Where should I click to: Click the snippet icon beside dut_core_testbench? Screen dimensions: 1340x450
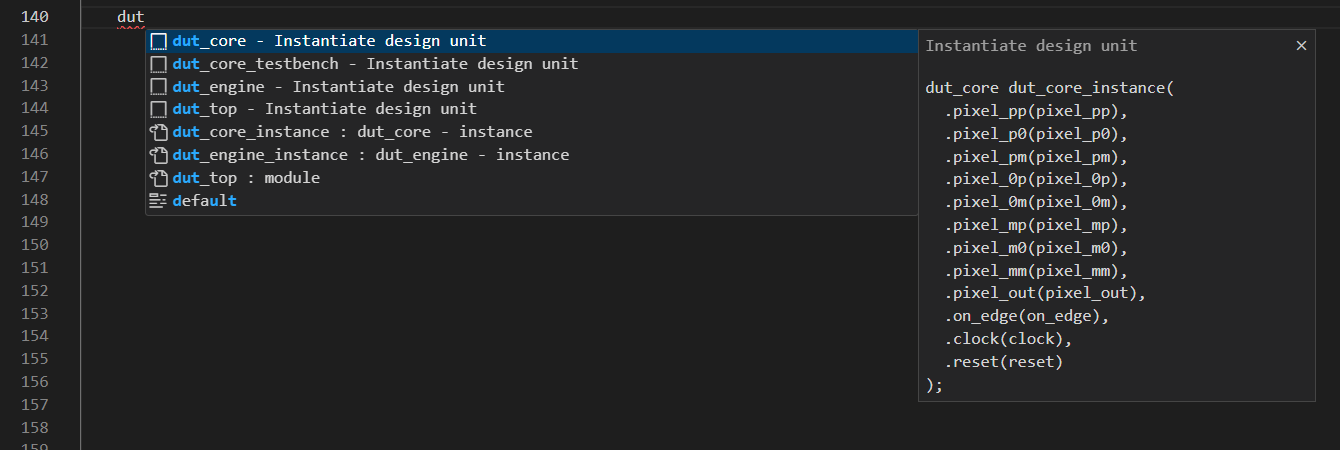(158, 64)
